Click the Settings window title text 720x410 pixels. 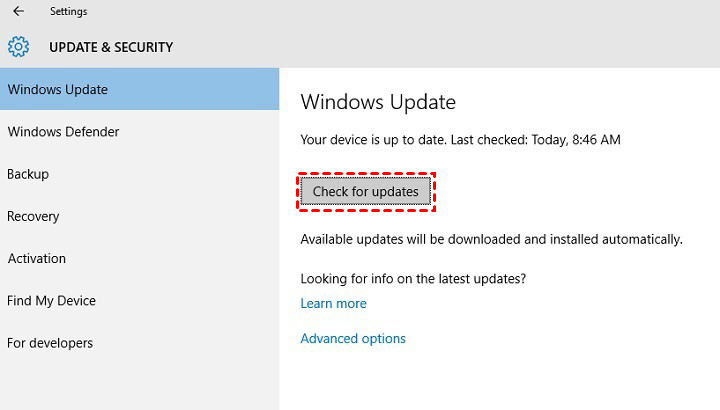point(68,12)
